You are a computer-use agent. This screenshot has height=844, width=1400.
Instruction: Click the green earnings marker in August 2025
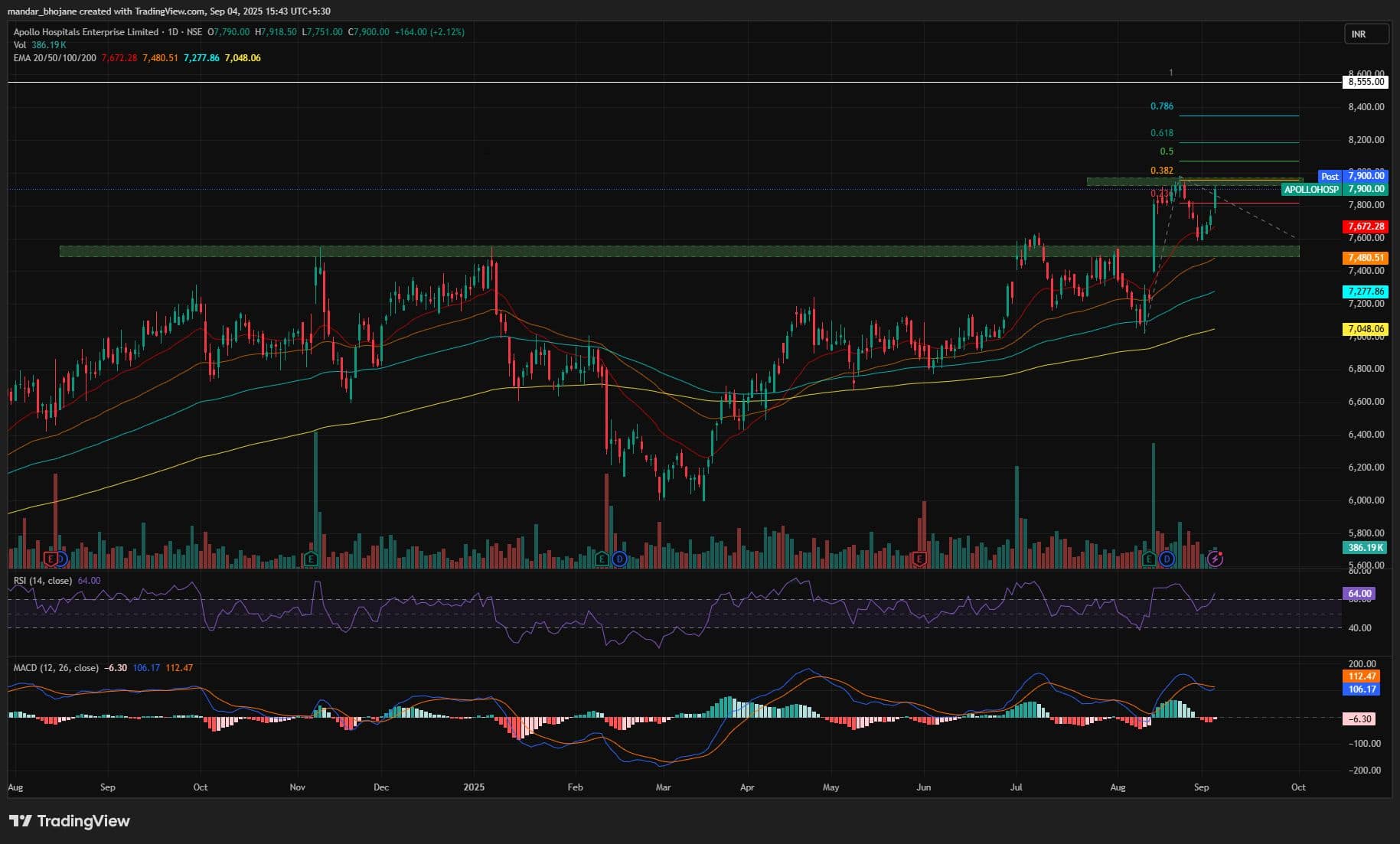pyautogui.click(x=1149, y=559)
